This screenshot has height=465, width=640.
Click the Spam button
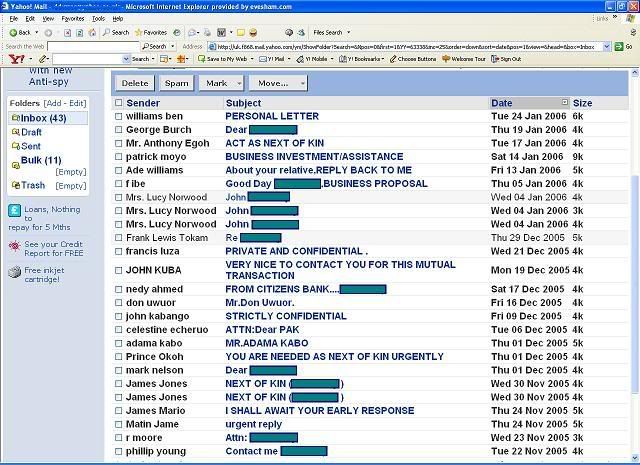coord(177,83)
